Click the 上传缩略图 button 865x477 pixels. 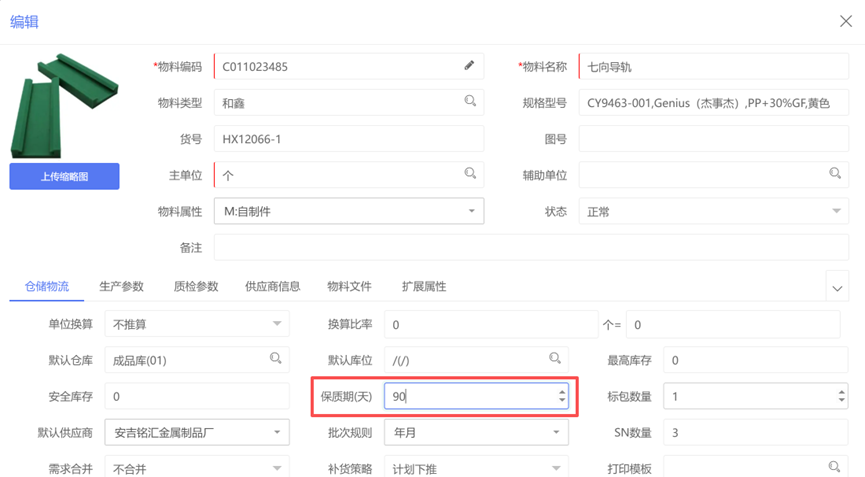coord(64,177)
